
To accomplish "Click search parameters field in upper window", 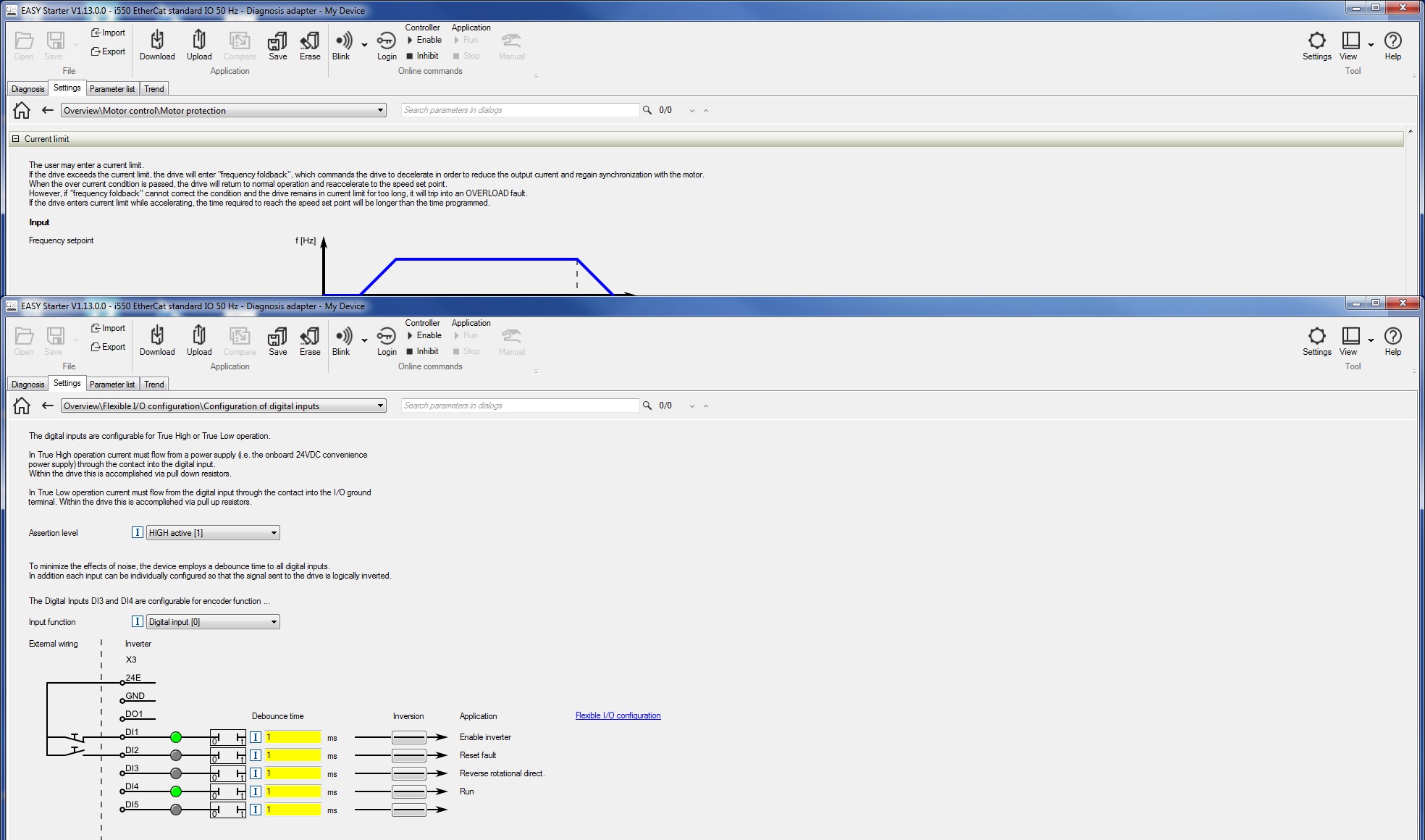I will (x=520, y=110).
